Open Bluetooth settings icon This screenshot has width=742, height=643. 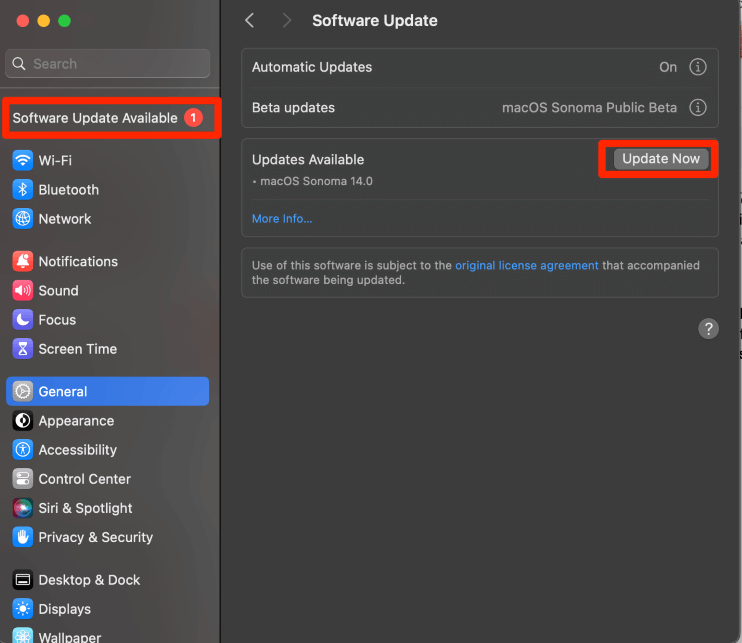(22, 189)
